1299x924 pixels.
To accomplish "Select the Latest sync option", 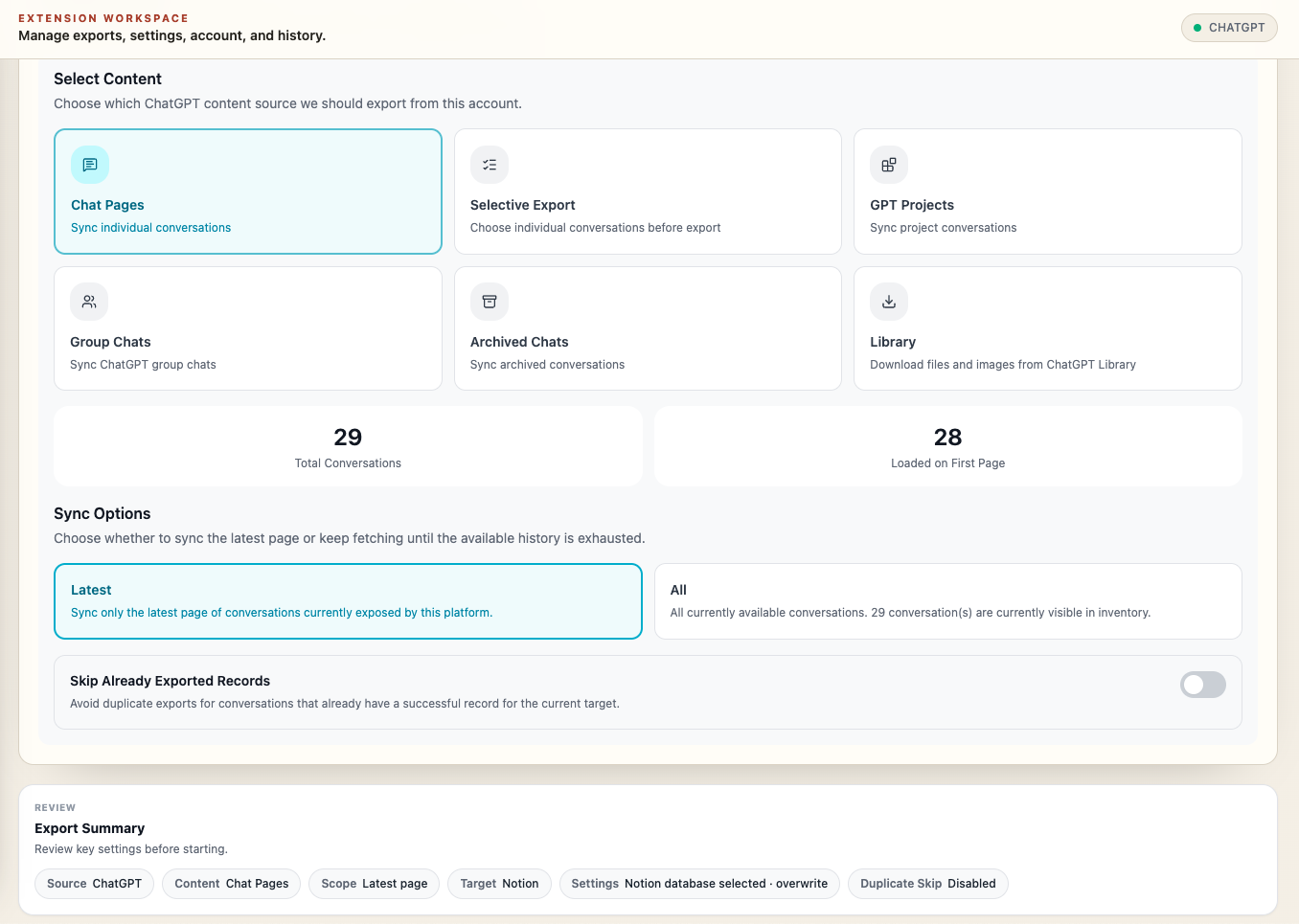I will point(348,601).
